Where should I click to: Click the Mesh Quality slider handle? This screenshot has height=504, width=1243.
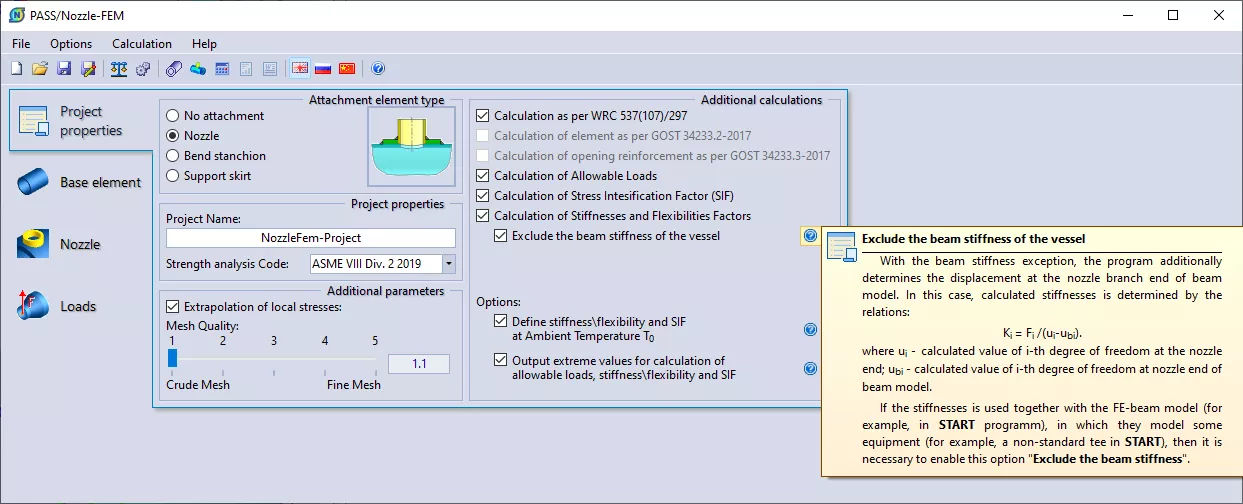(x=172, y=358)
